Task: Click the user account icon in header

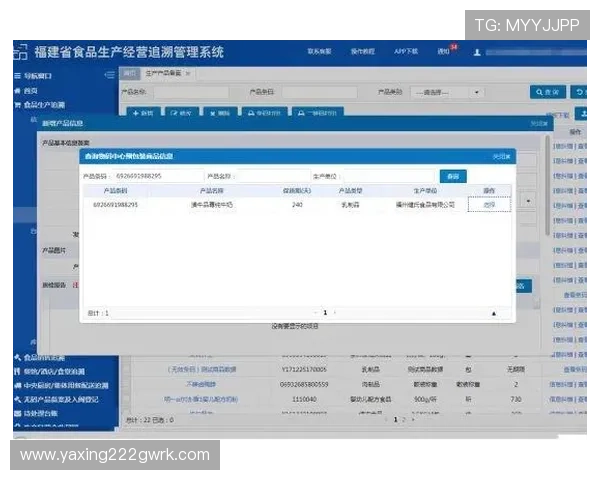Action: pos(477,52)
